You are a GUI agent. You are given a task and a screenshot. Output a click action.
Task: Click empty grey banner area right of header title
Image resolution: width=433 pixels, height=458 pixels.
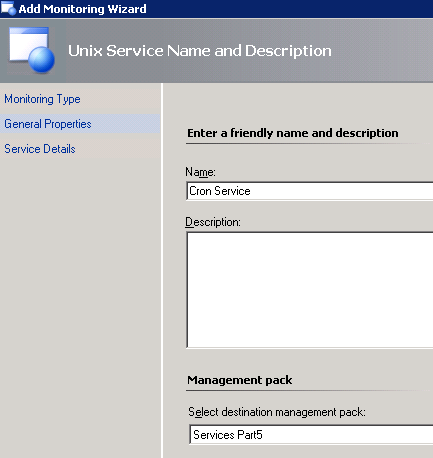383,51
